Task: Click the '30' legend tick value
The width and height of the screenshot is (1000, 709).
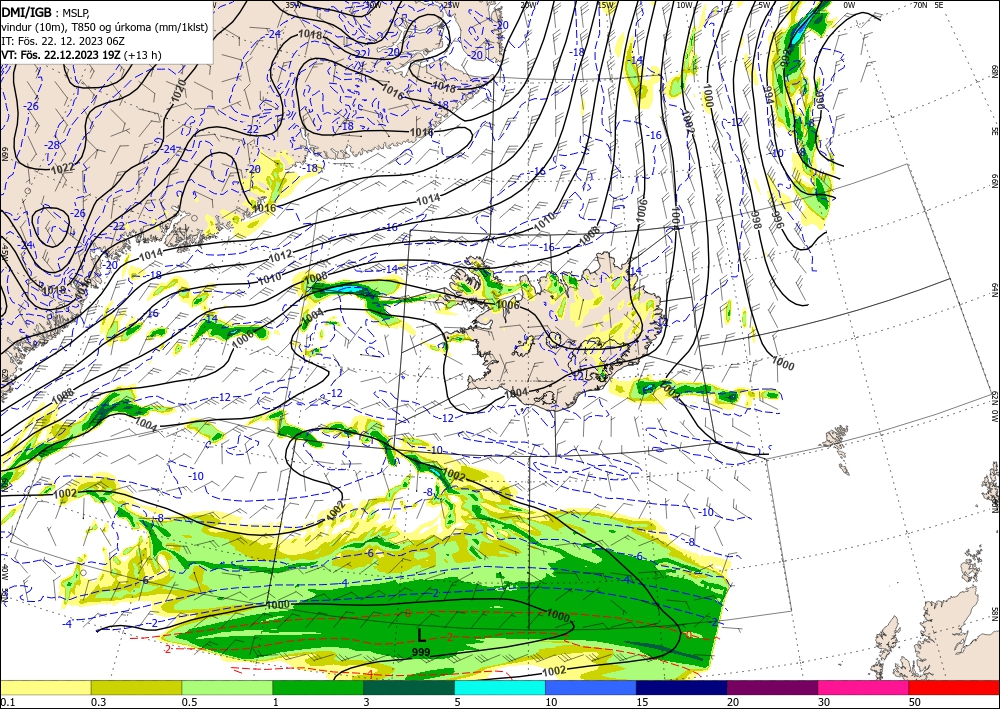Action: [x=824, y=702]
